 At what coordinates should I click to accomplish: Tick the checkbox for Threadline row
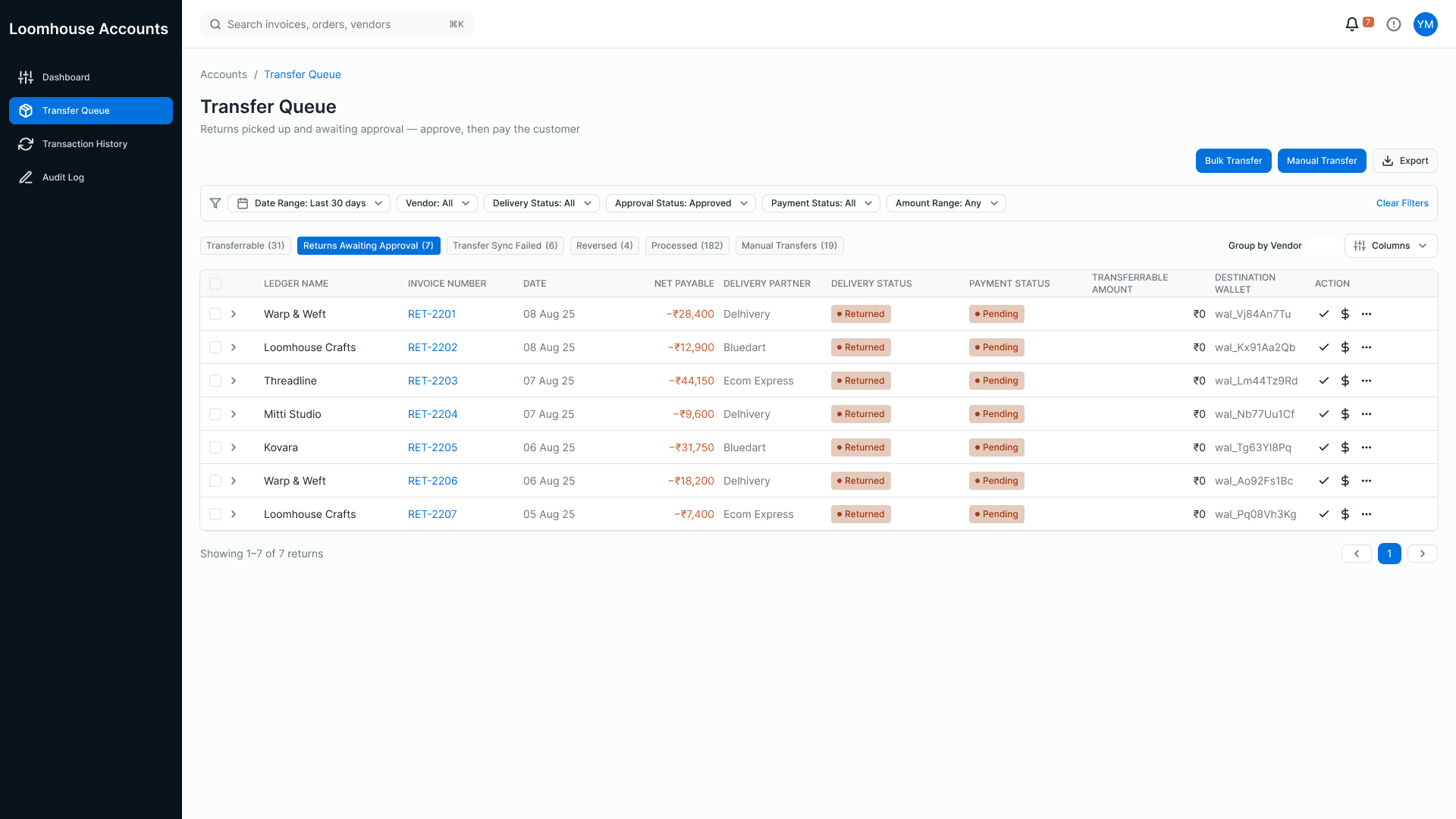click(x=215, y=381)
